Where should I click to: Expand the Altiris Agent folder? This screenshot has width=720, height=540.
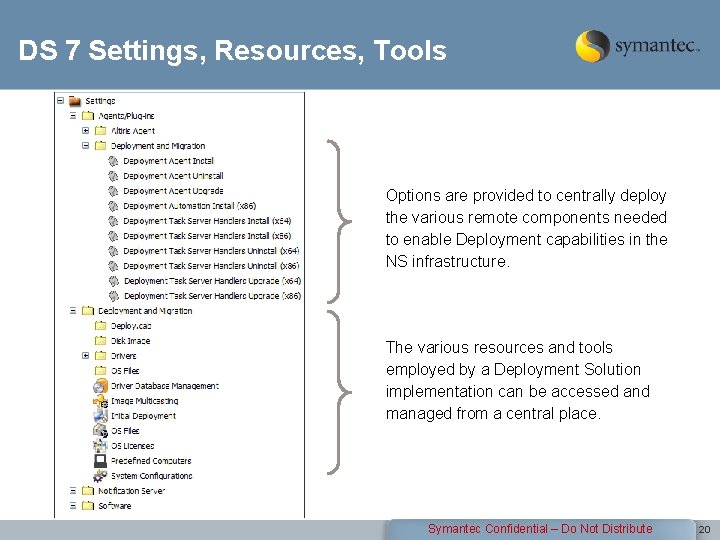coord(85,131)
